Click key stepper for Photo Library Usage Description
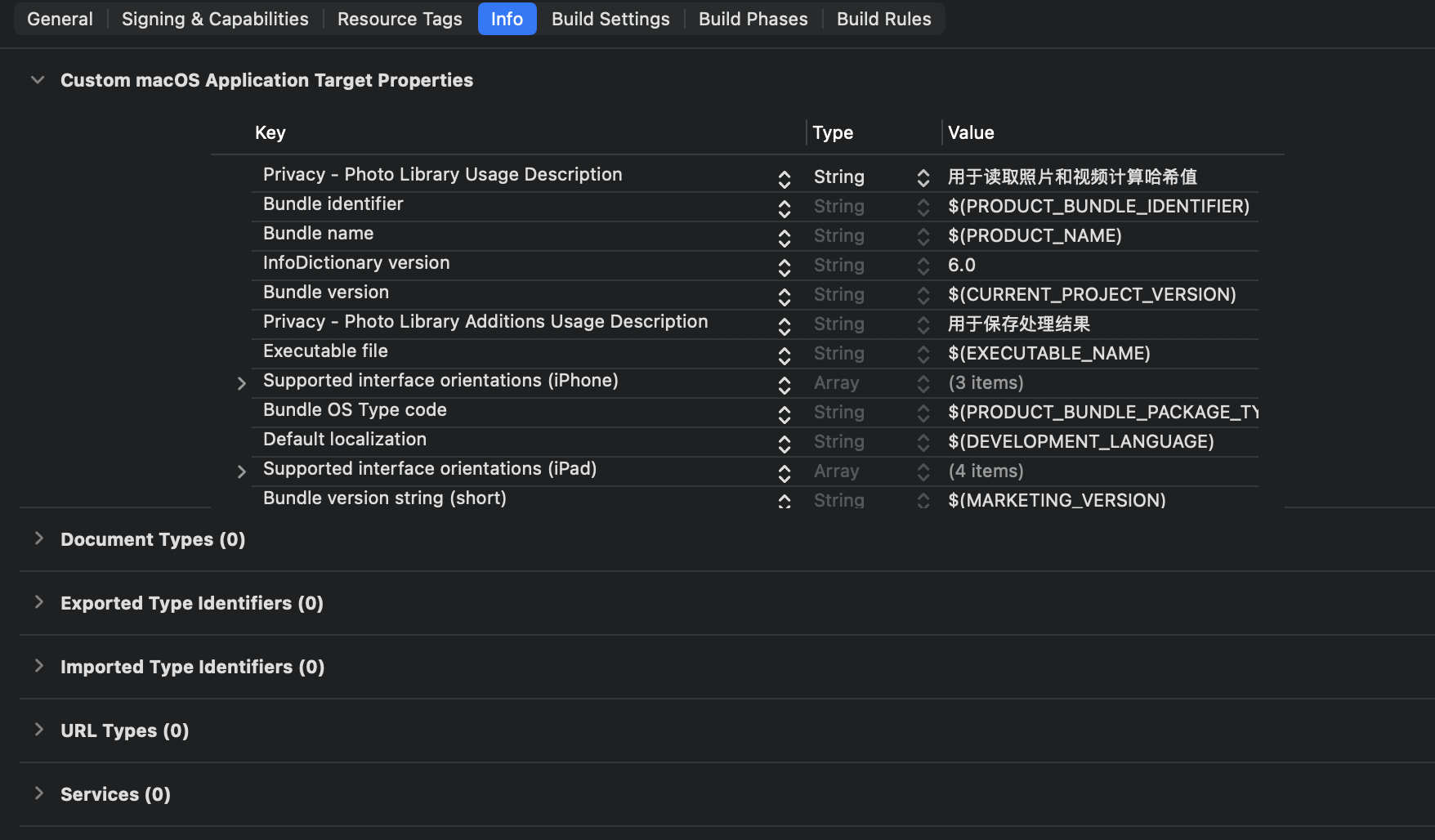This screenshot has height=840, width=1435. pyautogui.click(x=785, y=178)
